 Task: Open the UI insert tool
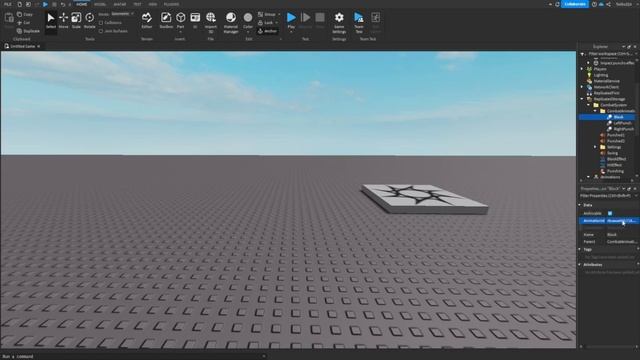coord(195,20)
